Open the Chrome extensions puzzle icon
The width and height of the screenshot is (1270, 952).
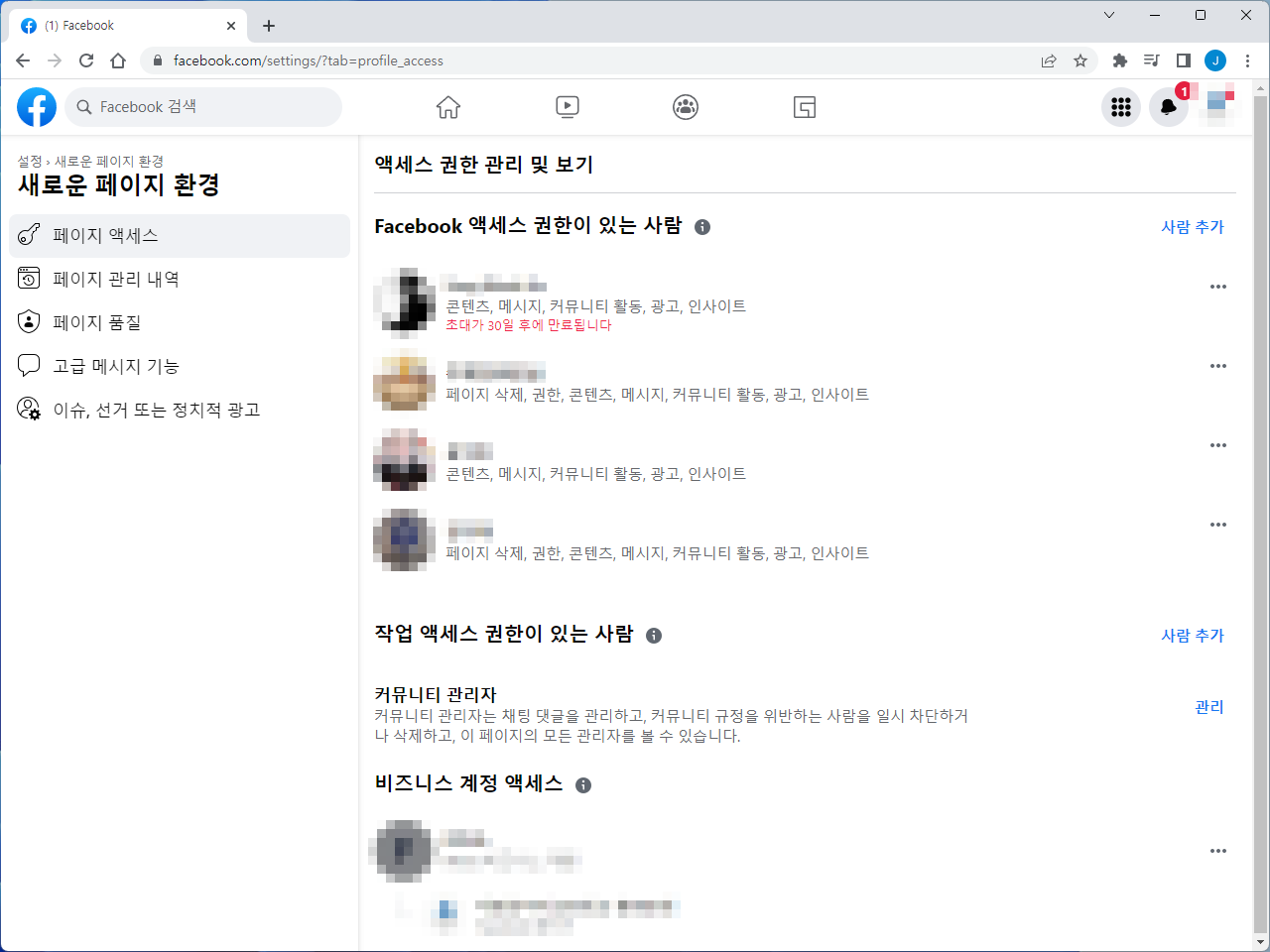coord(1120,60)
